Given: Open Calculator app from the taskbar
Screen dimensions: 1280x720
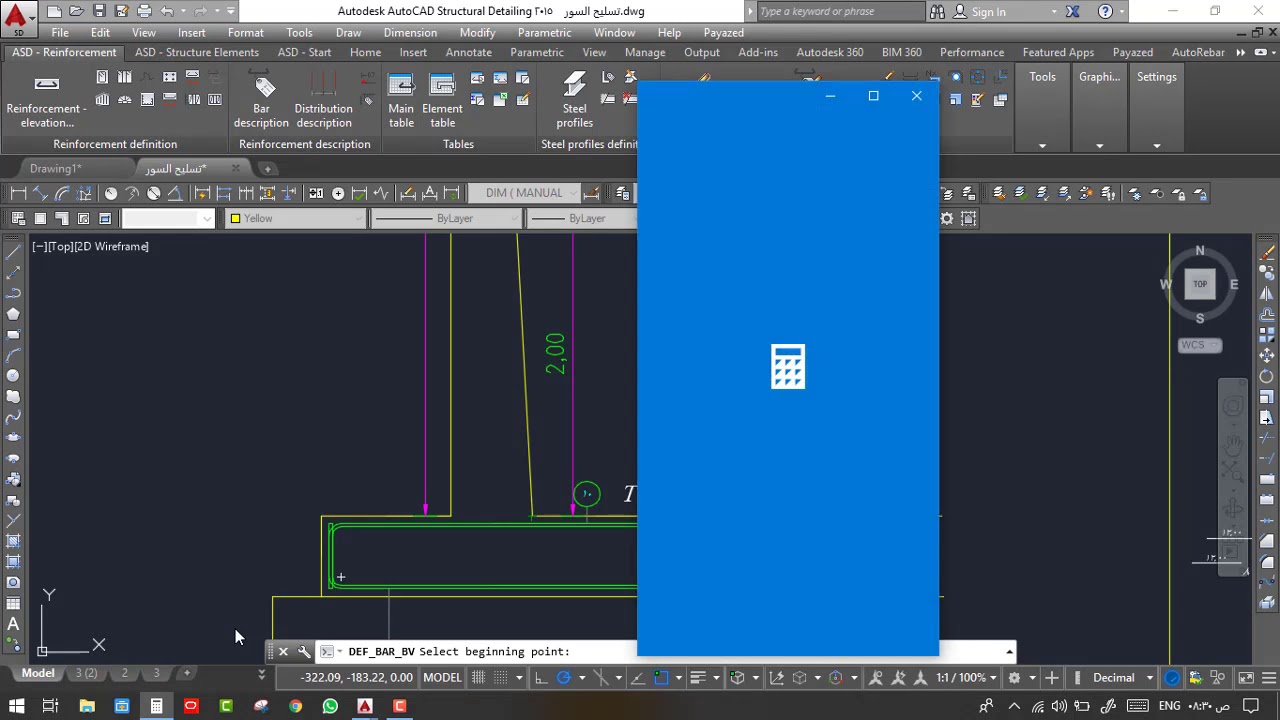Looking at the screenshot, I should pos(156,706).
